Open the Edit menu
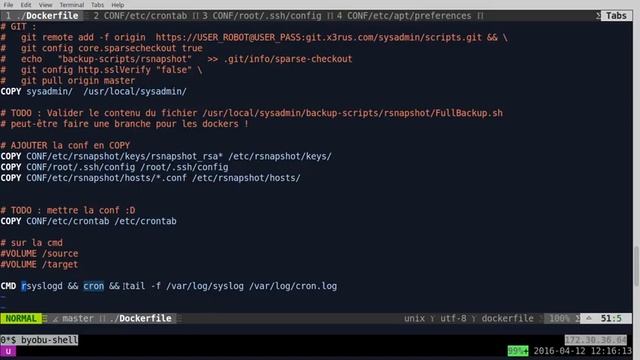 point(26,5)
